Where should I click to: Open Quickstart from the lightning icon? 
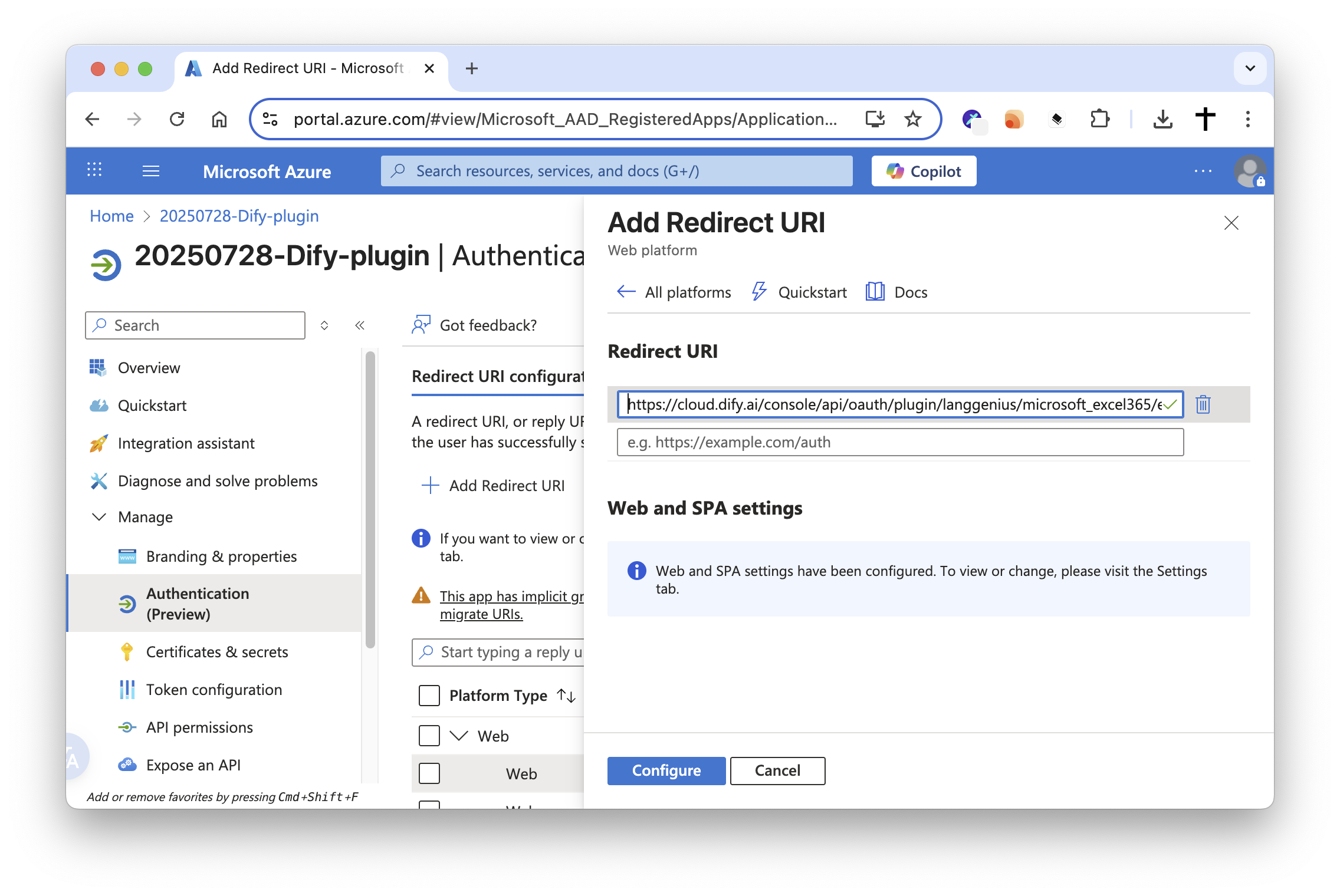click(x=759, y=292)
